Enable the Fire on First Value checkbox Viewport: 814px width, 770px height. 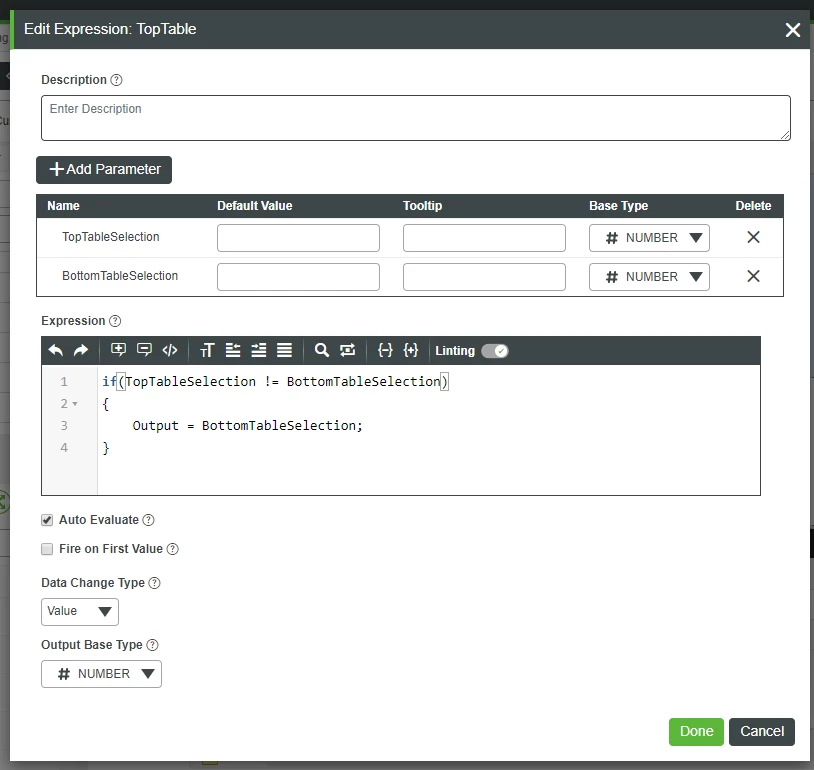point(47,549)
